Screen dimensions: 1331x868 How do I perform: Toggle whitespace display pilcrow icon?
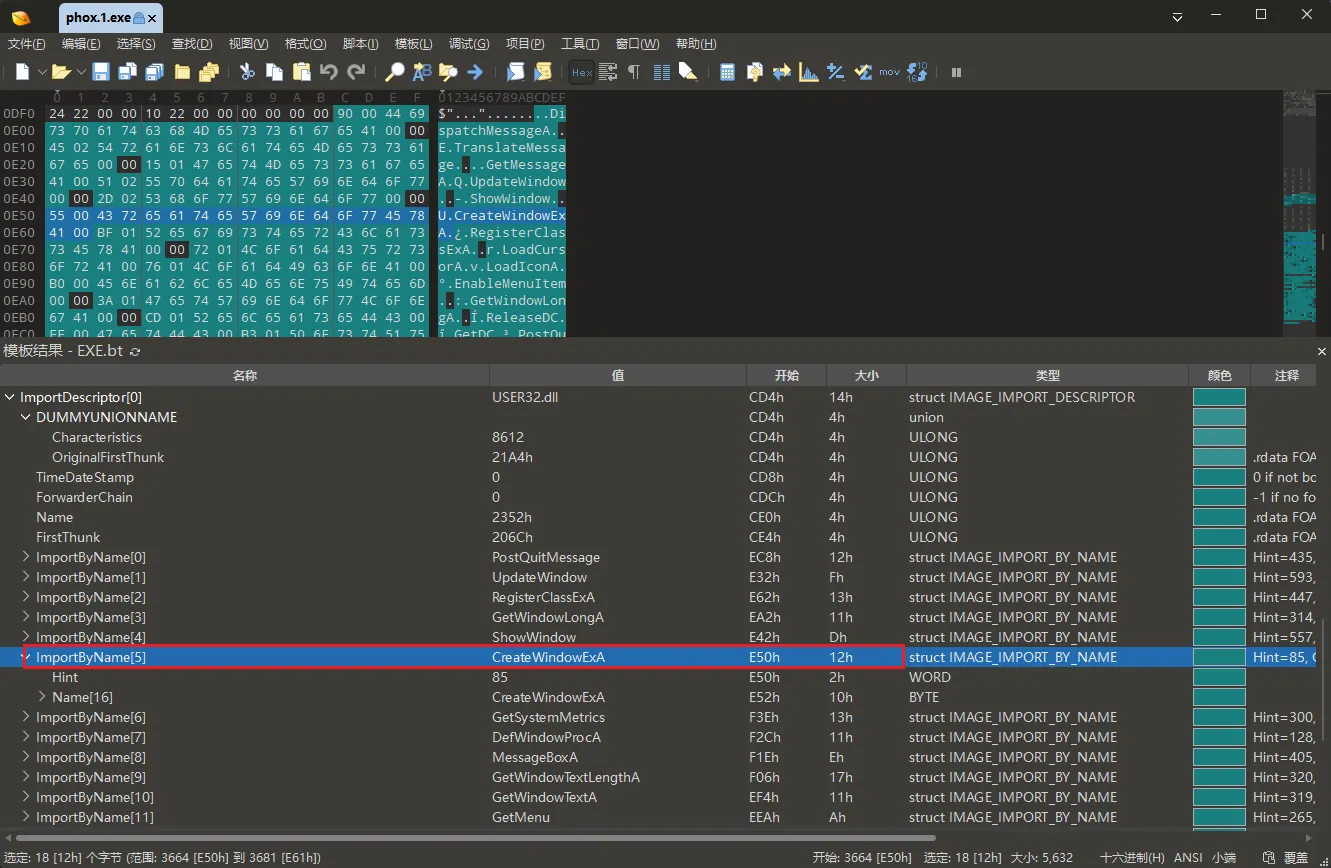(633, 72)
